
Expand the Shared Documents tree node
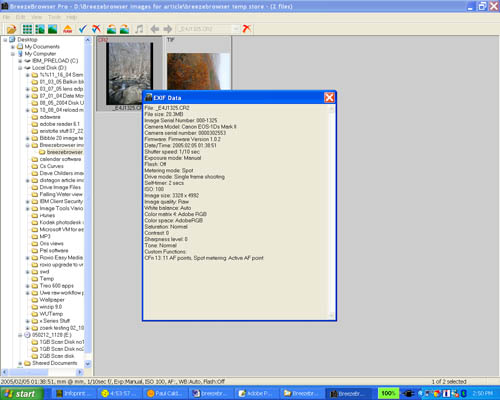coord(20,363)
